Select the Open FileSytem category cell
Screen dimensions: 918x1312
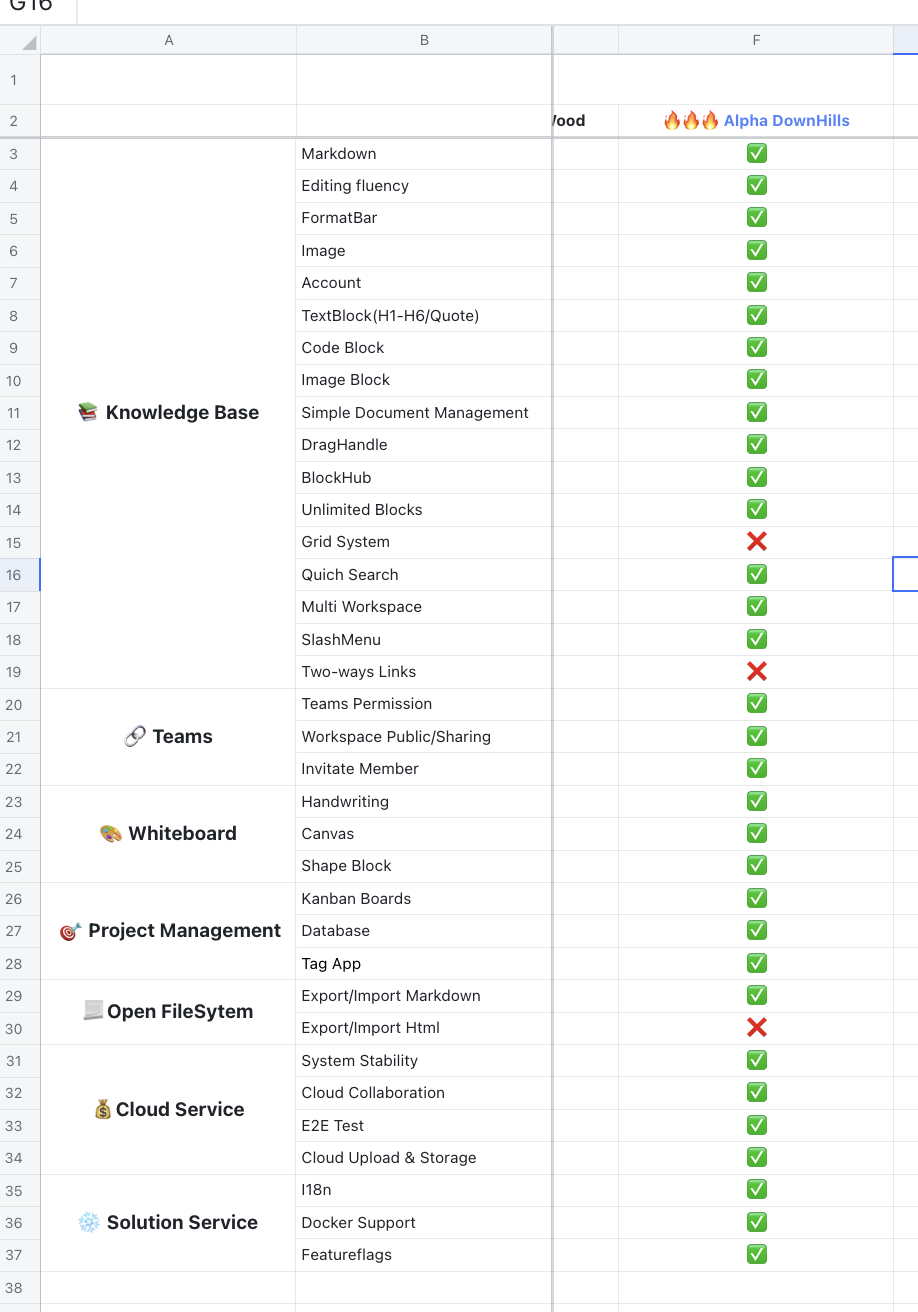(168, 1011)
